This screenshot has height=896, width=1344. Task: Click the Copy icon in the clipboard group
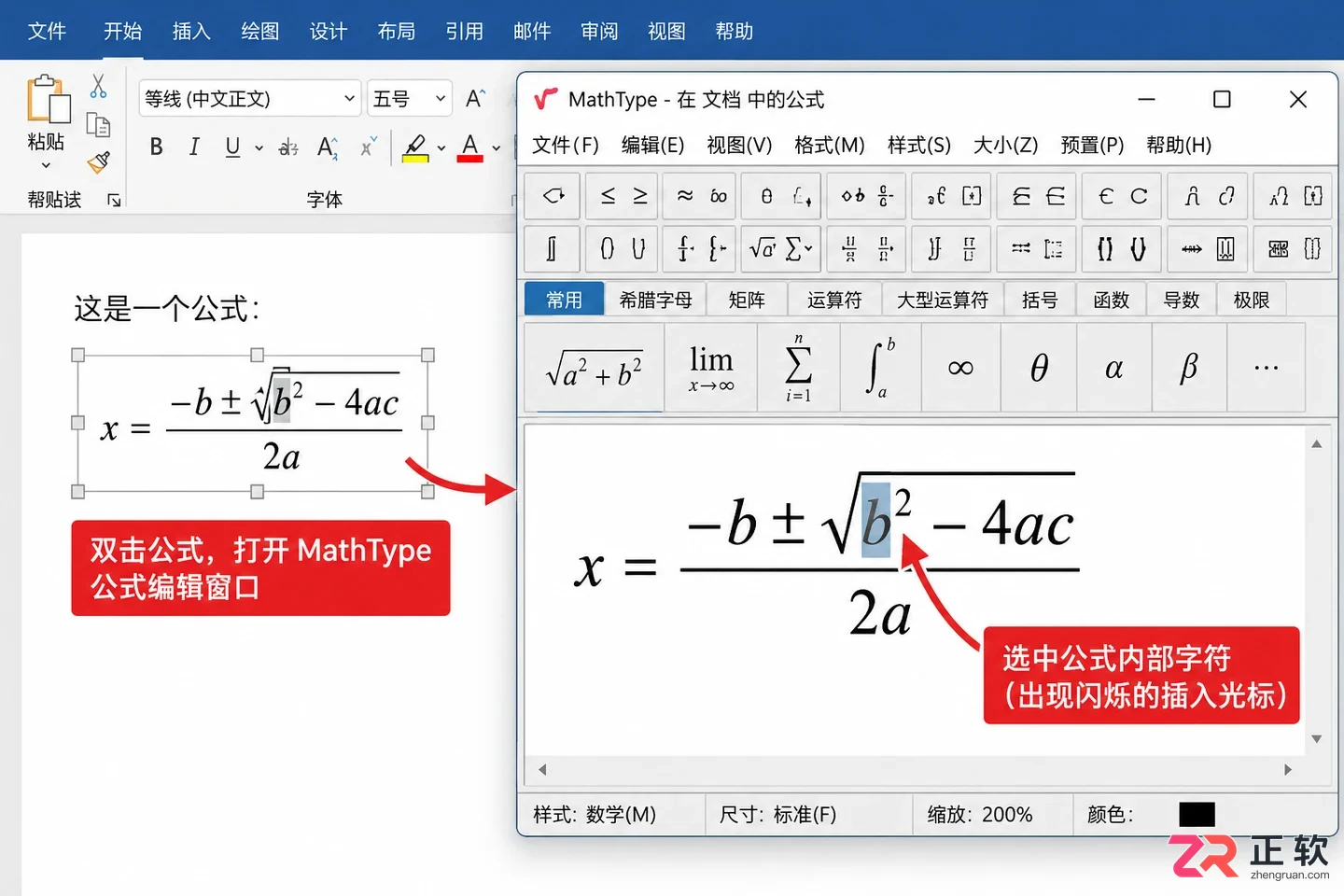tap(98, 124)
